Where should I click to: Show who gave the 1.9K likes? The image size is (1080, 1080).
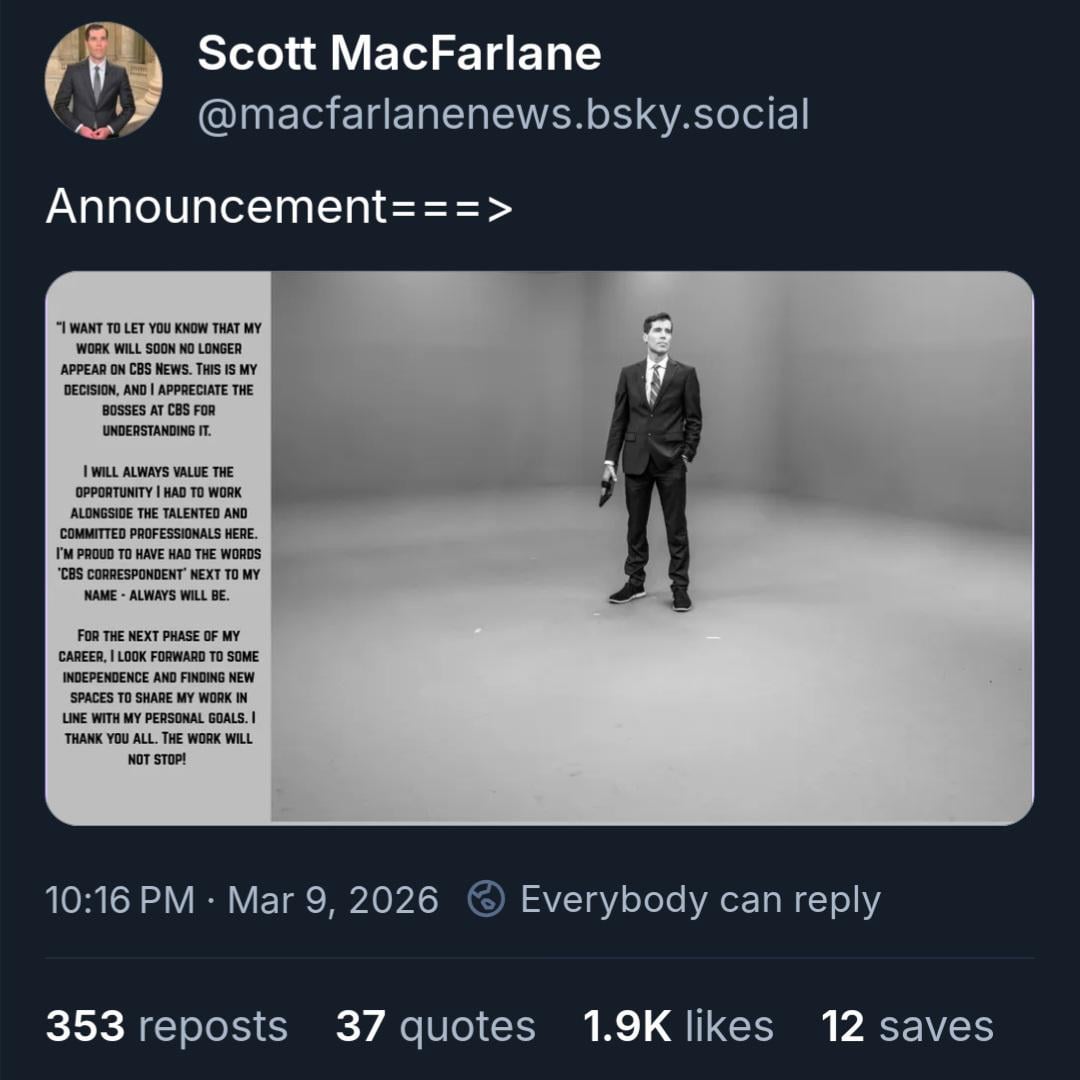[x=678, y=1026]
